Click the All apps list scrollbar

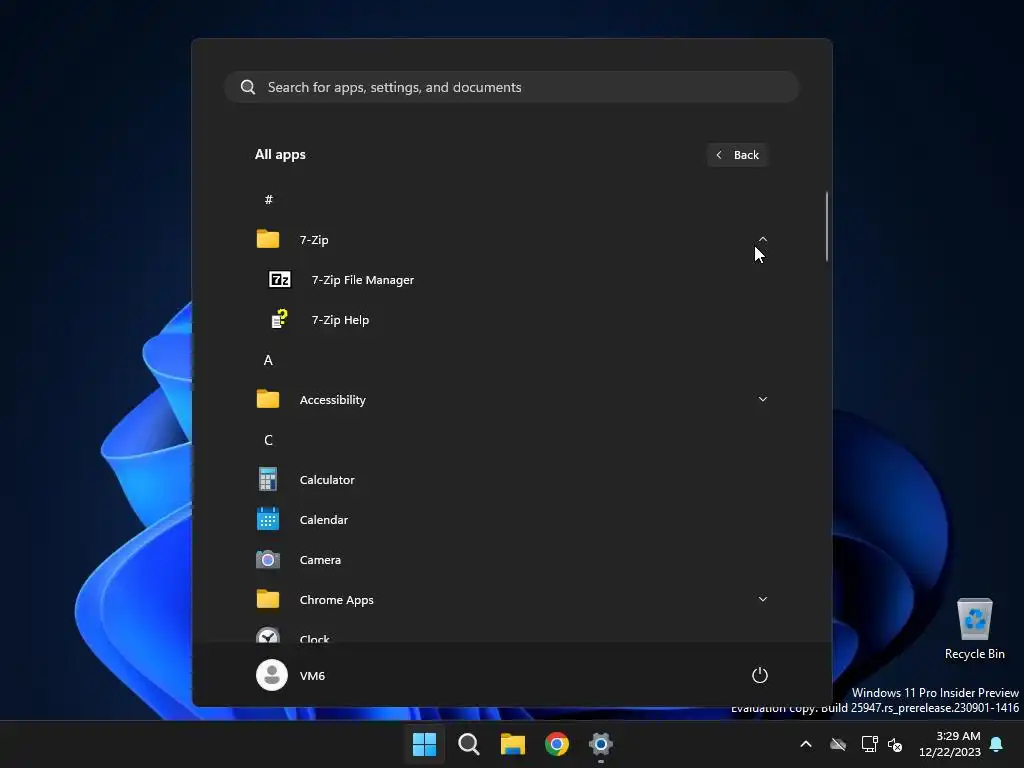[x=827, y=227]
